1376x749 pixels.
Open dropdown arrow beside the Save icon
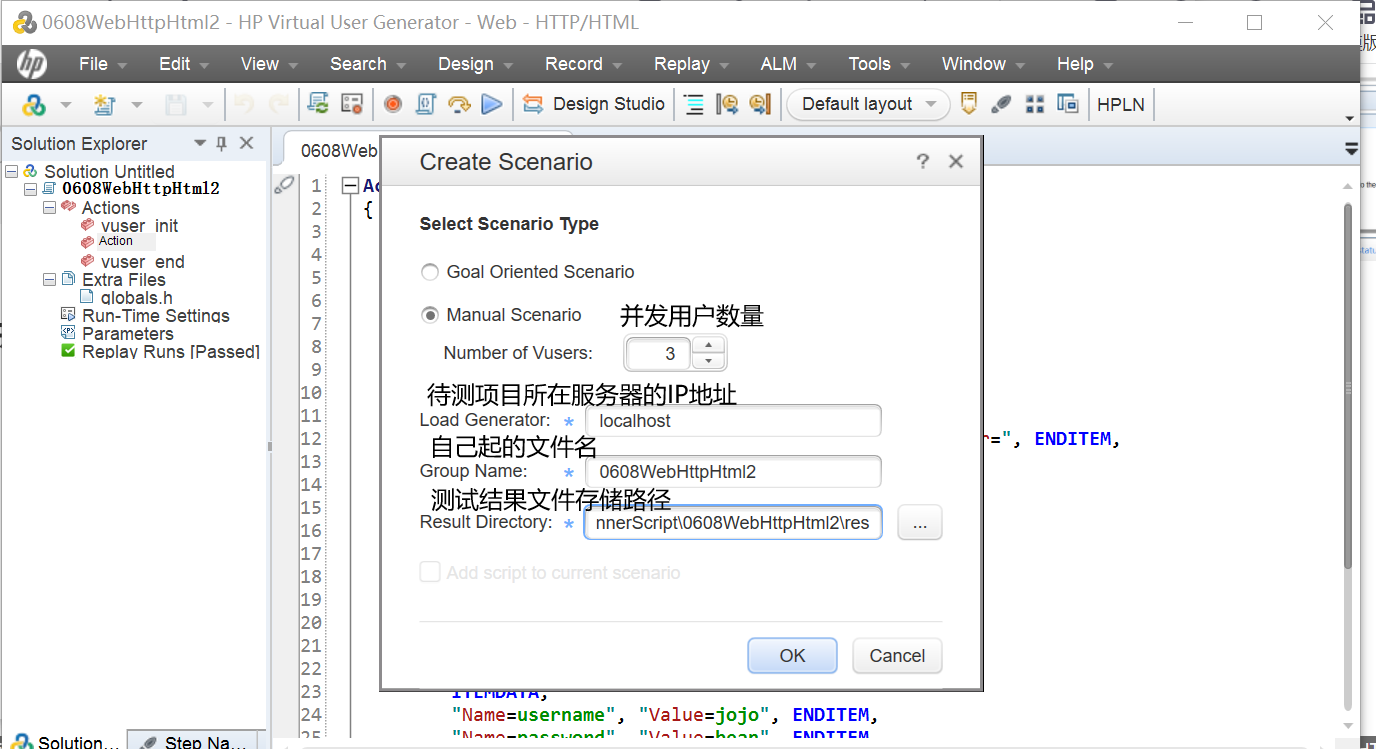click(208, 104)
